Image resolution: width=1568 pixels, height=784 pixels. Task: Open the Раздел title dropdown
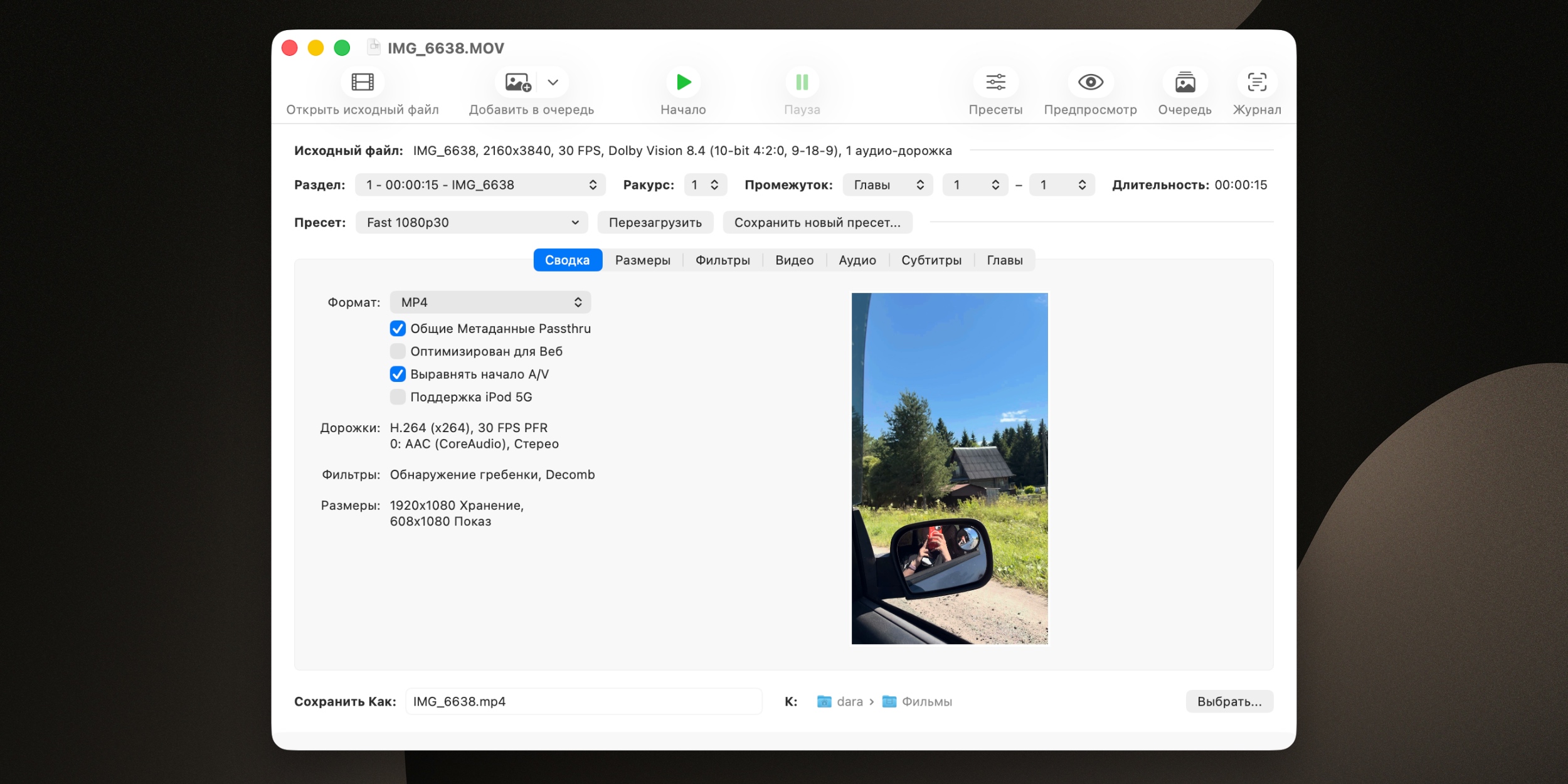(x=480, y=185)
